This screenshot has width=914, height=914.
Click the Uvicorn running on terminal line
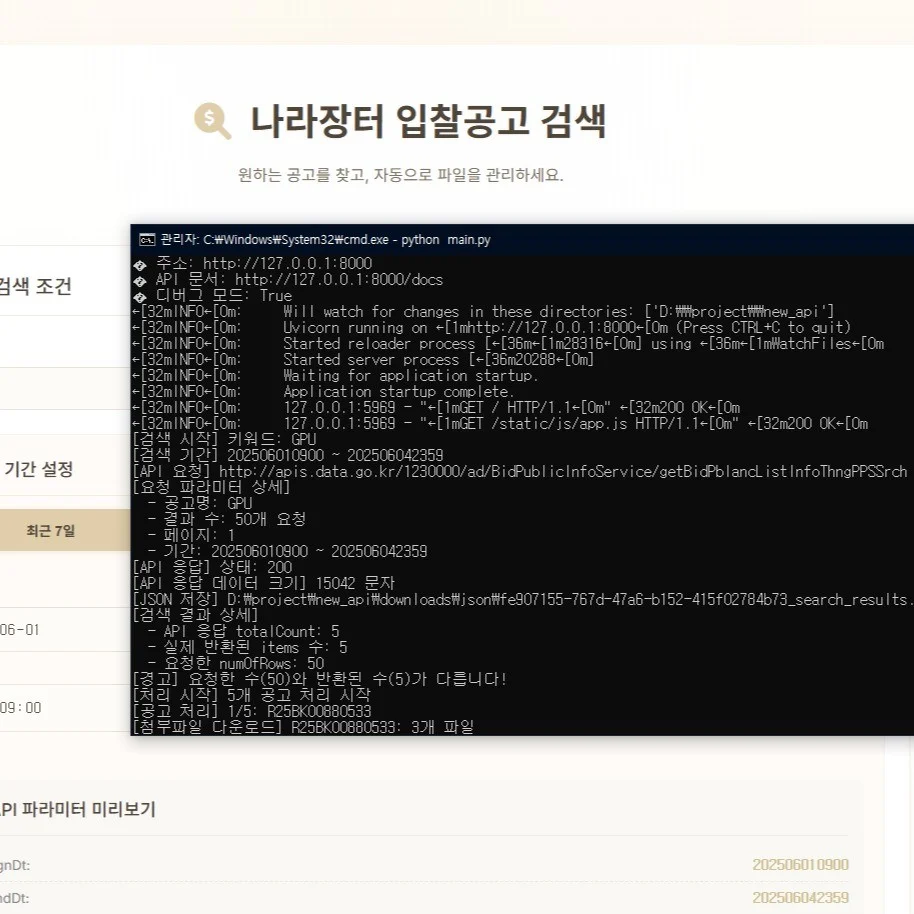[x=492, y=328]
